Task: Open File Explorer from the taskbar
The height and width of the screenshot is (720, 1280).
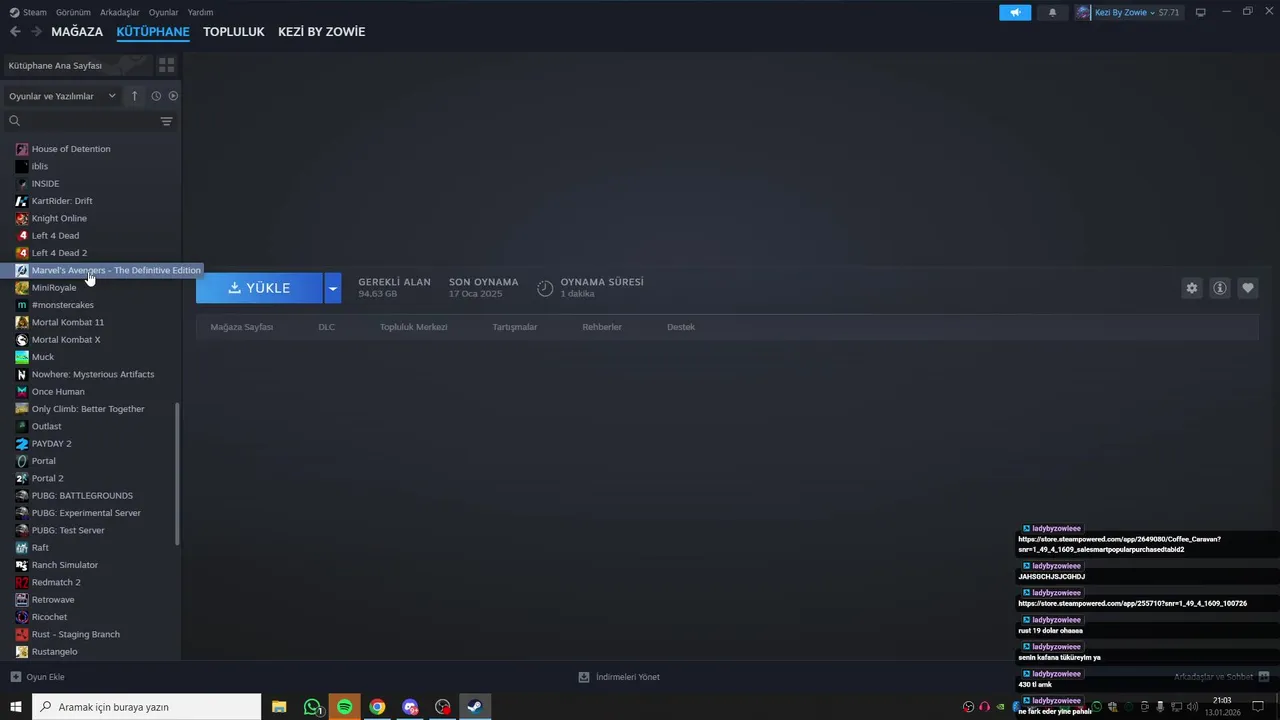Action: click(279, 707)
